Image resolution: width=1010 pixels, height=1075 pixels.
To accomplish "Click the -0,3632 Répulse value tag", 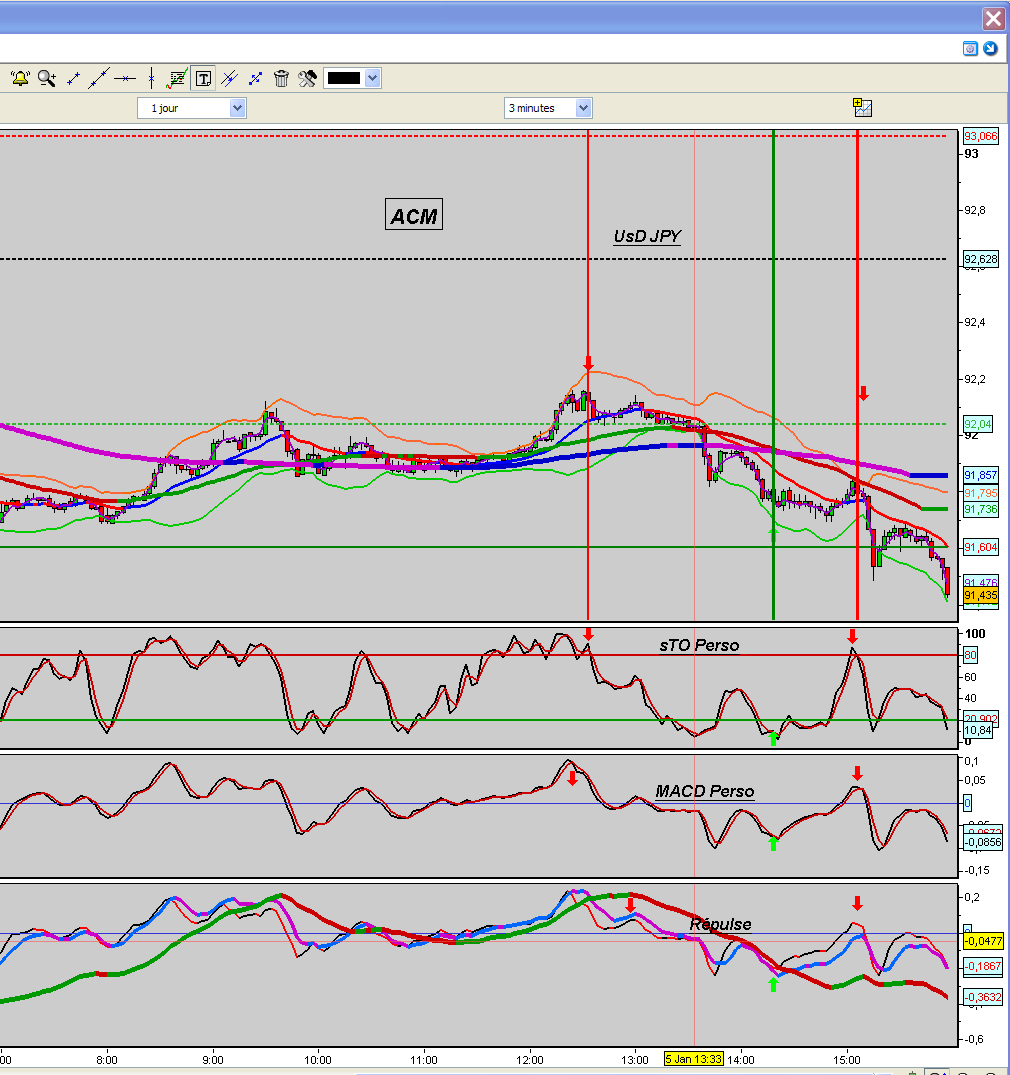I will (983, 997).
